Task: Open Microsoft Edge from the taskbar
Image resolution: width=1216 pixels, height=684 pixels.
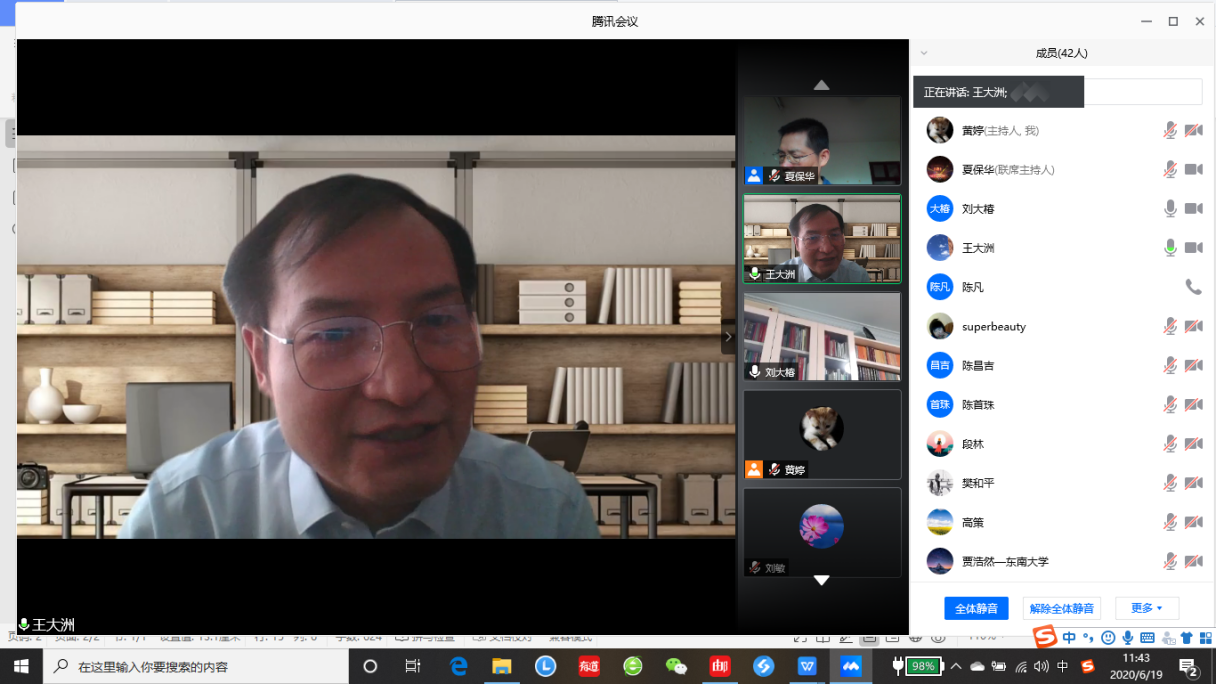Action: pos(459,666)
